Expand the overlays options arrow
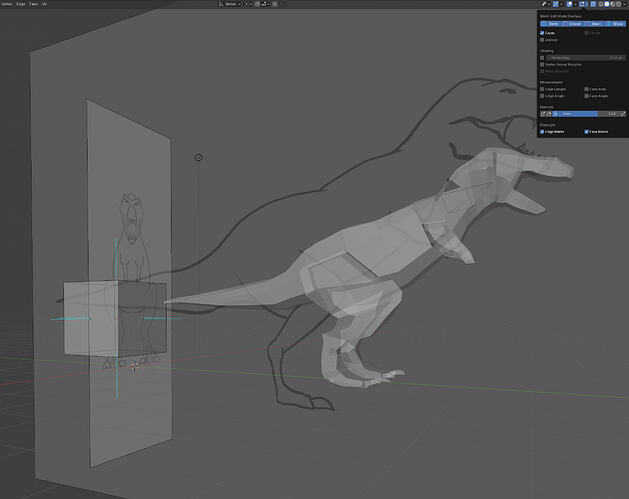The image size is (629, 499). pos(576,4)
